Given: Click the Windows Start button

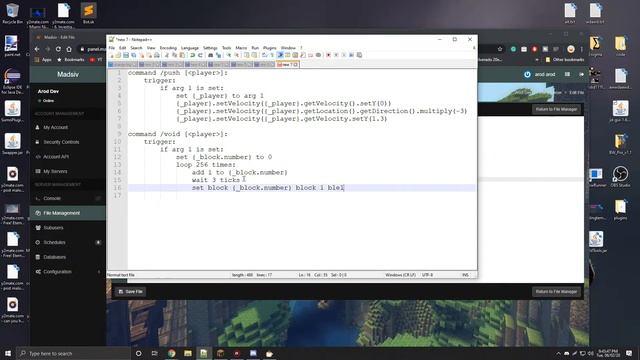Looking at the screenshot, I should click(8, 353).
